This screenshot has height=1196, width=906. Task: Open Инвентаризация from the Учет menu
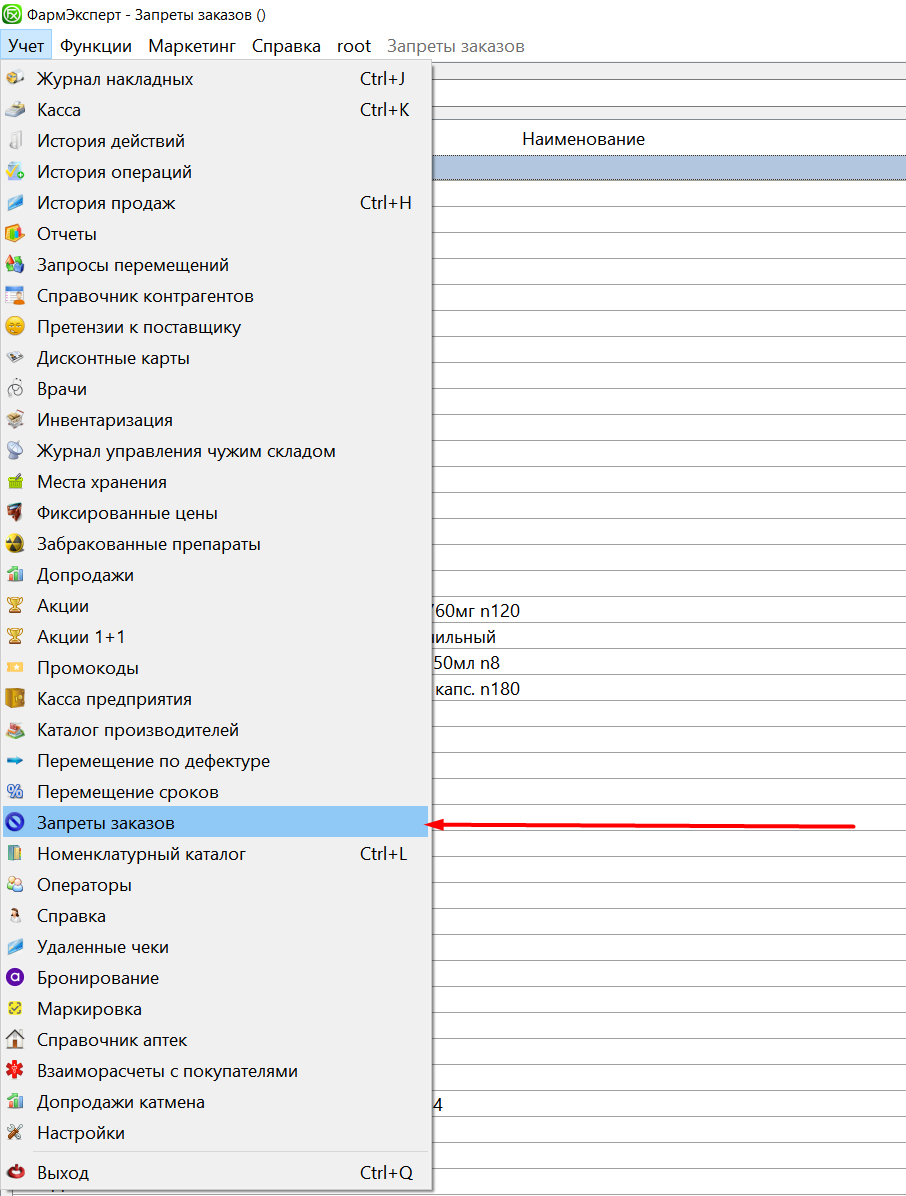(x=105, y=420)
